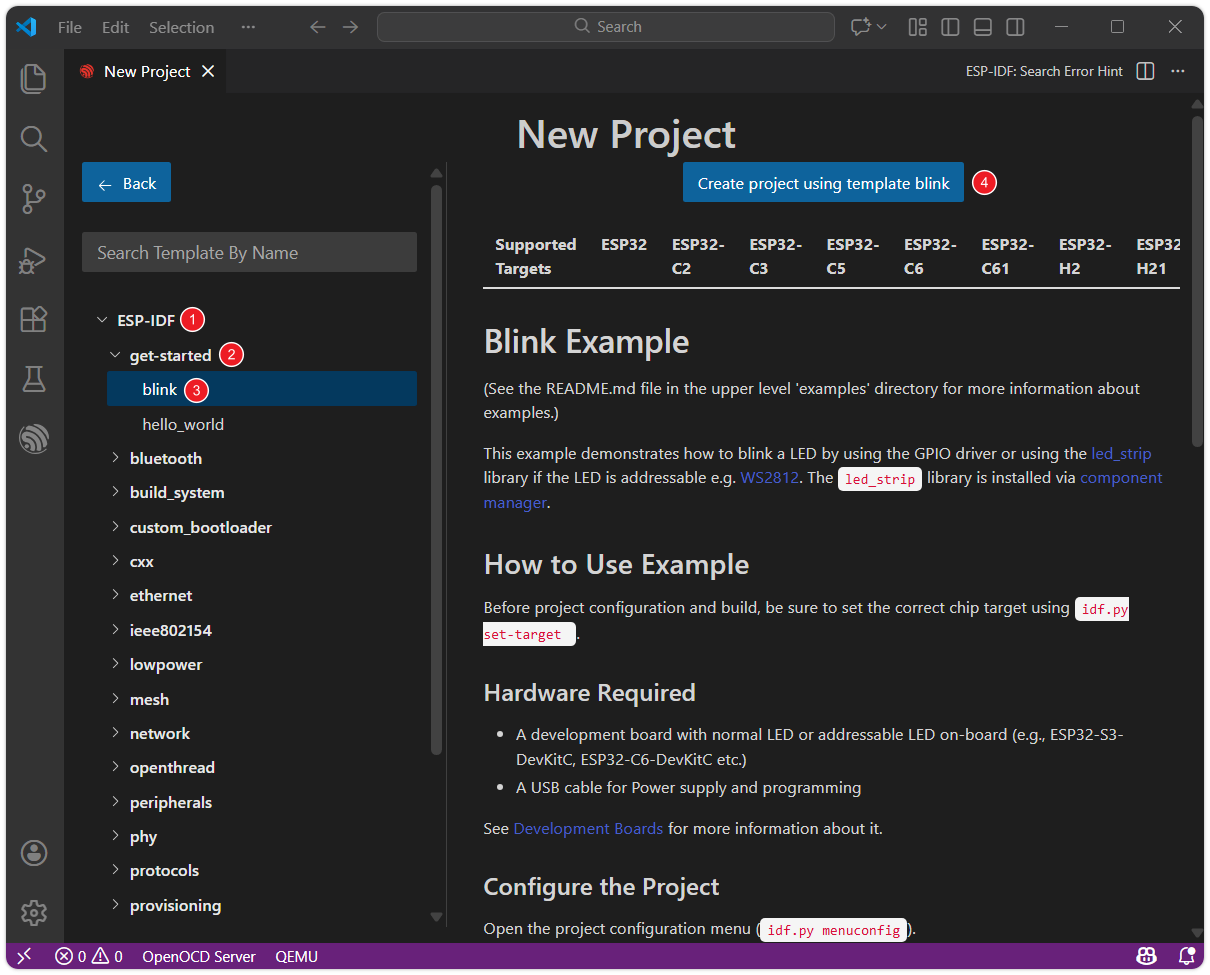Open Manage gear icon in activity bar
The image size is (1210, 975).
34,912
